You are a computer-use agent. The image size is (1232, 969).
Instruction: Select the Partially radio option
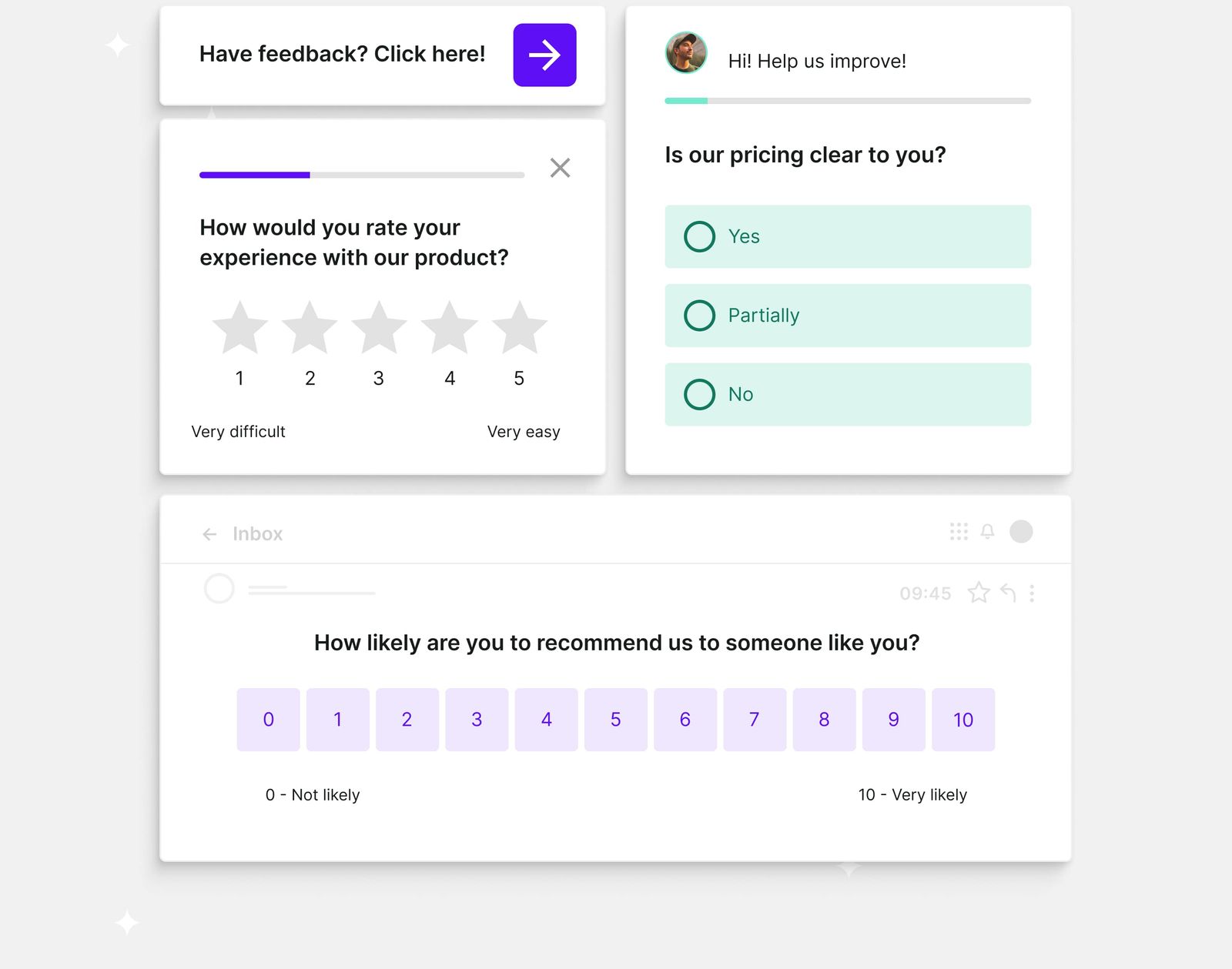(x=700, y=316)
